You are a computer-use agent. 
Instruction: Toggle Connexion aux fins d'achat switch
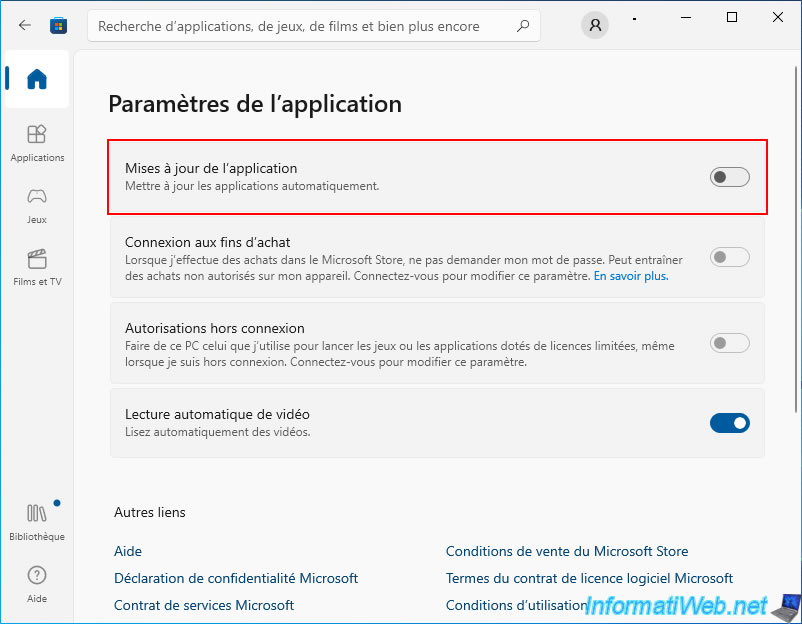click(729, 257)
